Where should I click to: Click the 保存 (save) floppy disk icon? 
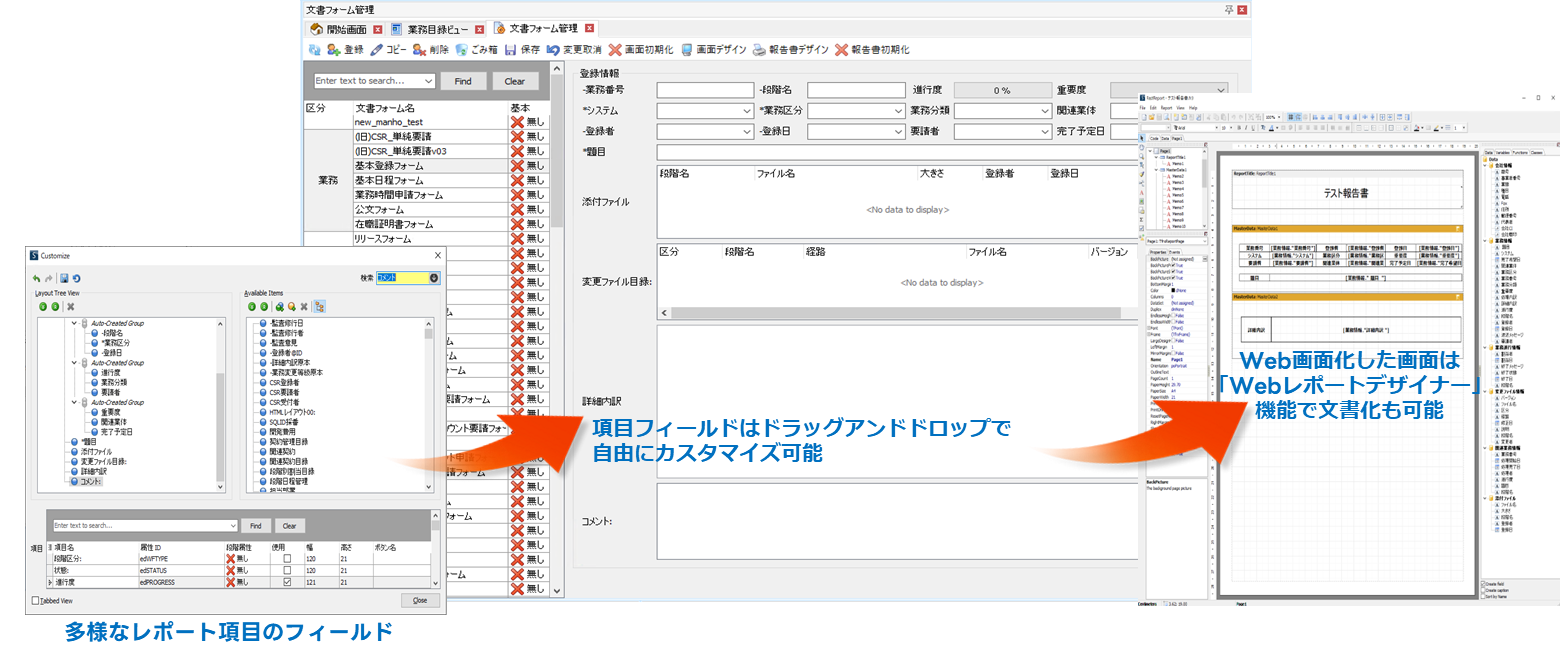pos(510,49)
